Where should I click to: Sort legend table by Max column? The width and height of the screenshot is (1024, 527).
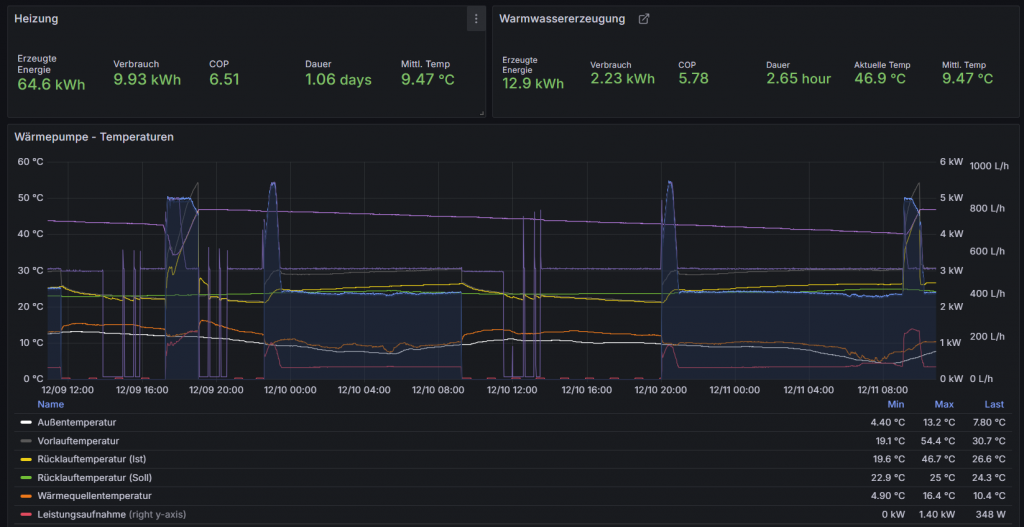click(944, 404)
